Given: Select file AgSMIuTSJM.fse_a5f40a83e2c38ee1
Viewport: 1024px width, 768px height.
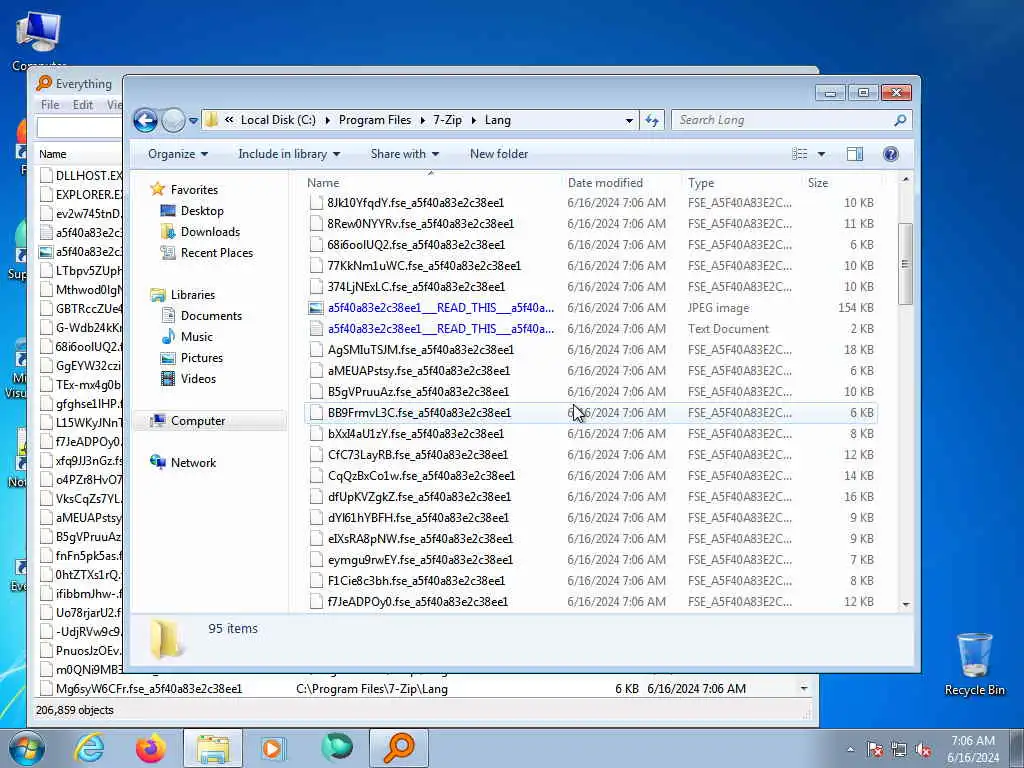Looking at the screenshot, I should (591, 350).
